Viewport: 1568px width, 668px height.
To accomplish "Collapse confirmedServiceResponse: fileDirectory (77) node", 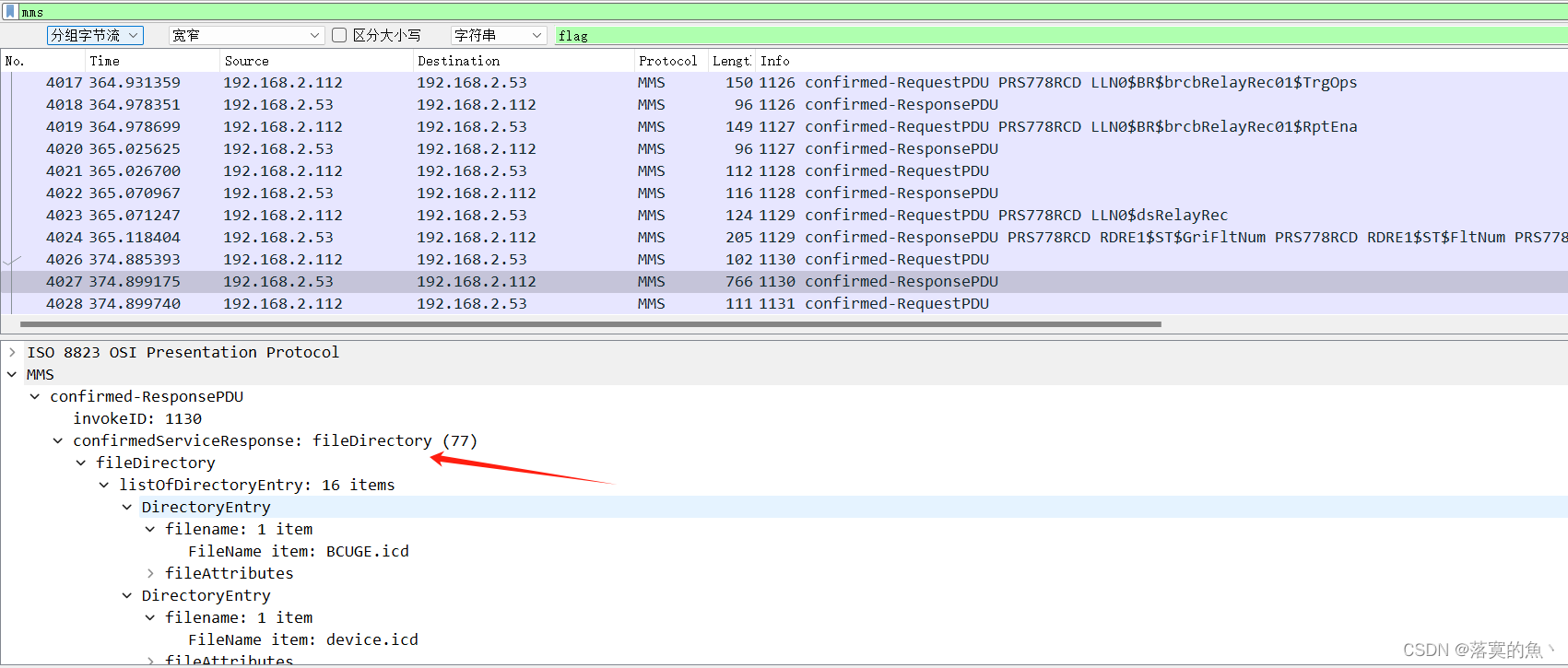I will tap(58, 440).
